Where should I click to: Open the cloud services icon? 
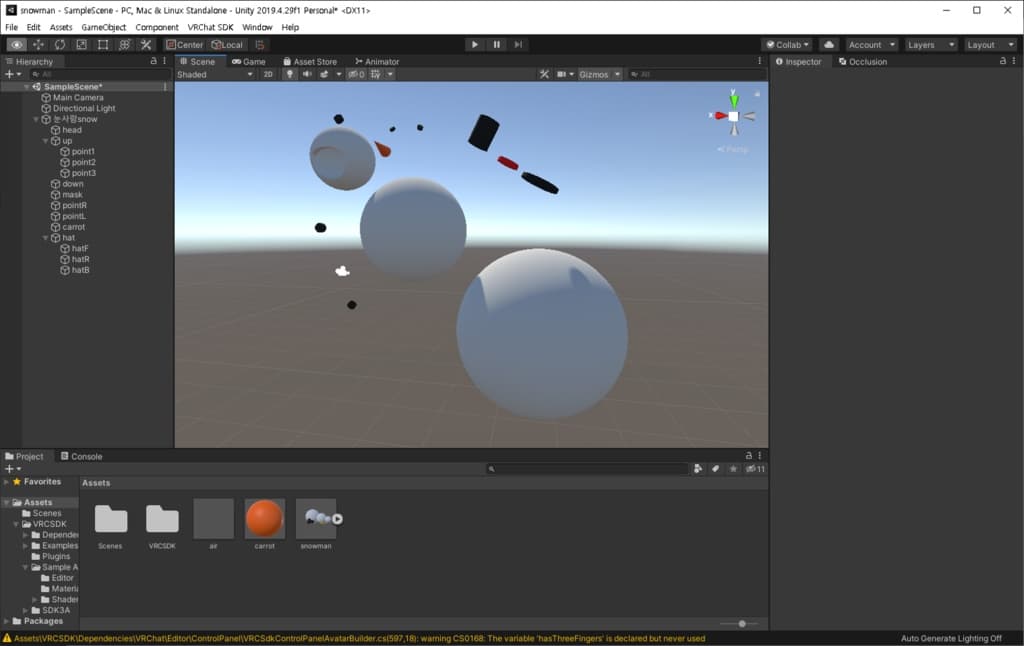828,45
